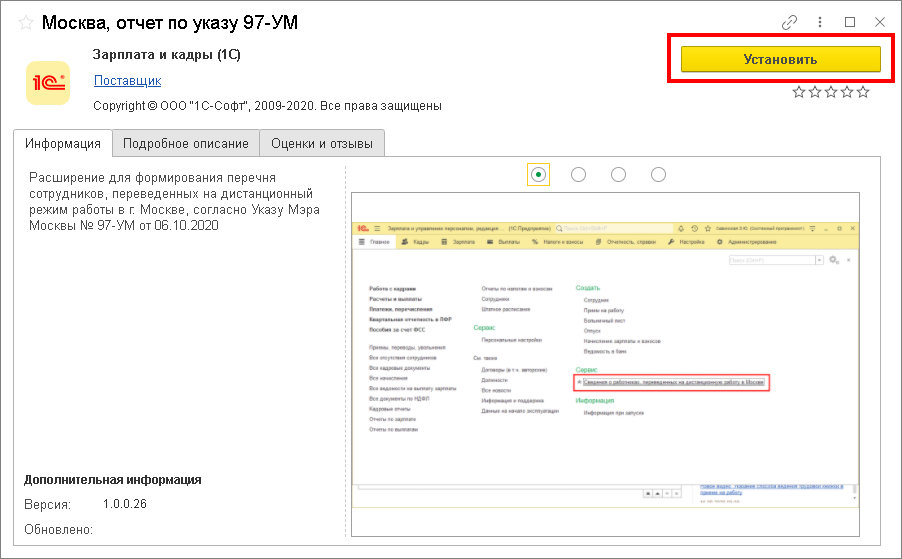Click the Обновлено label
The height and width of the screenshot is (559, 902).
click(58, 530)
